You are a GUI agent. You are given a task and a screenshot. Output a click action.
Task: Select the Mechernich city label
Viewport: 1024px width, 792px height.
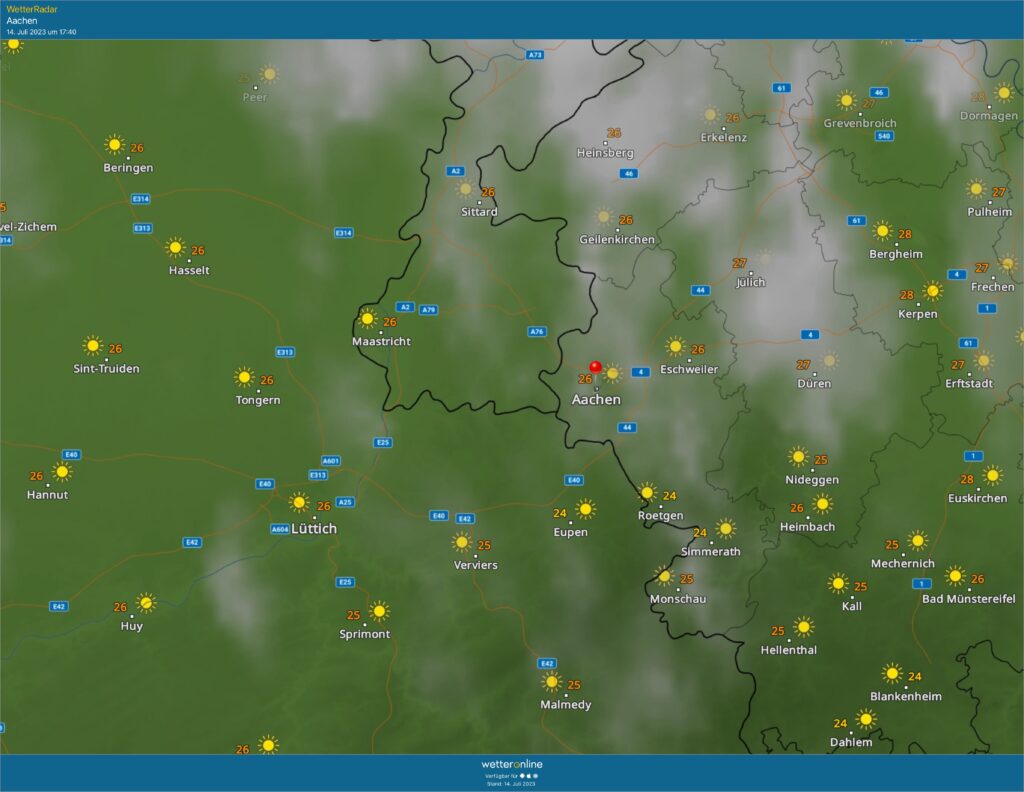tap(903, 563)
